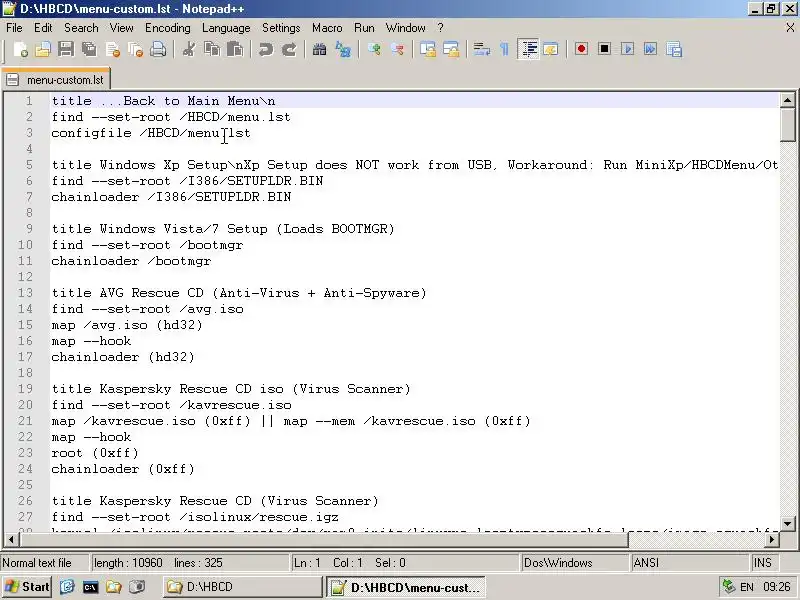
Task: Toggle synchronize horizontal scrolling
Action: coord(451,49)
